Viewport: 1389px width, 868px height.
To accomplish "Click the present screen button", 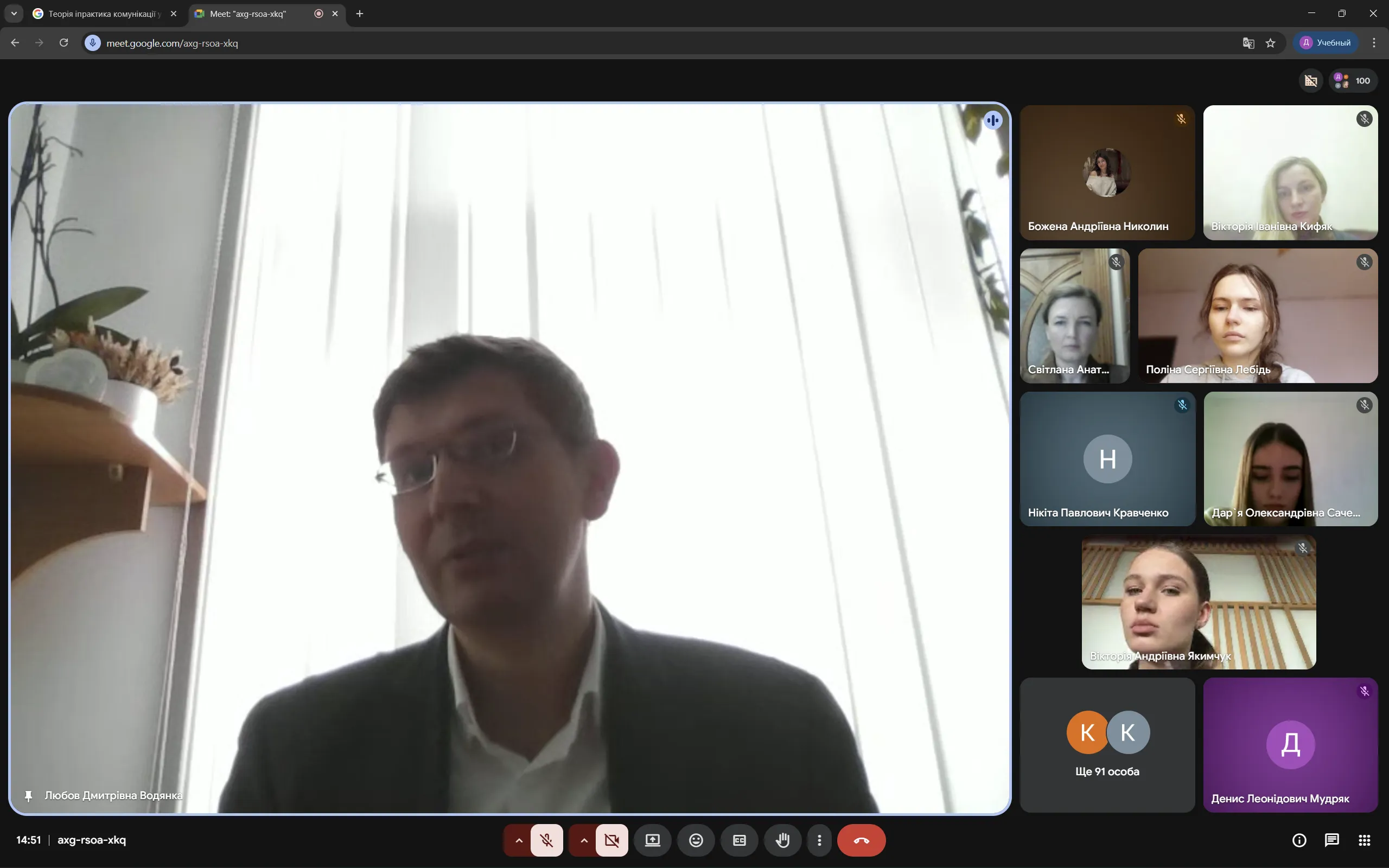I will (x=652, y=840).
